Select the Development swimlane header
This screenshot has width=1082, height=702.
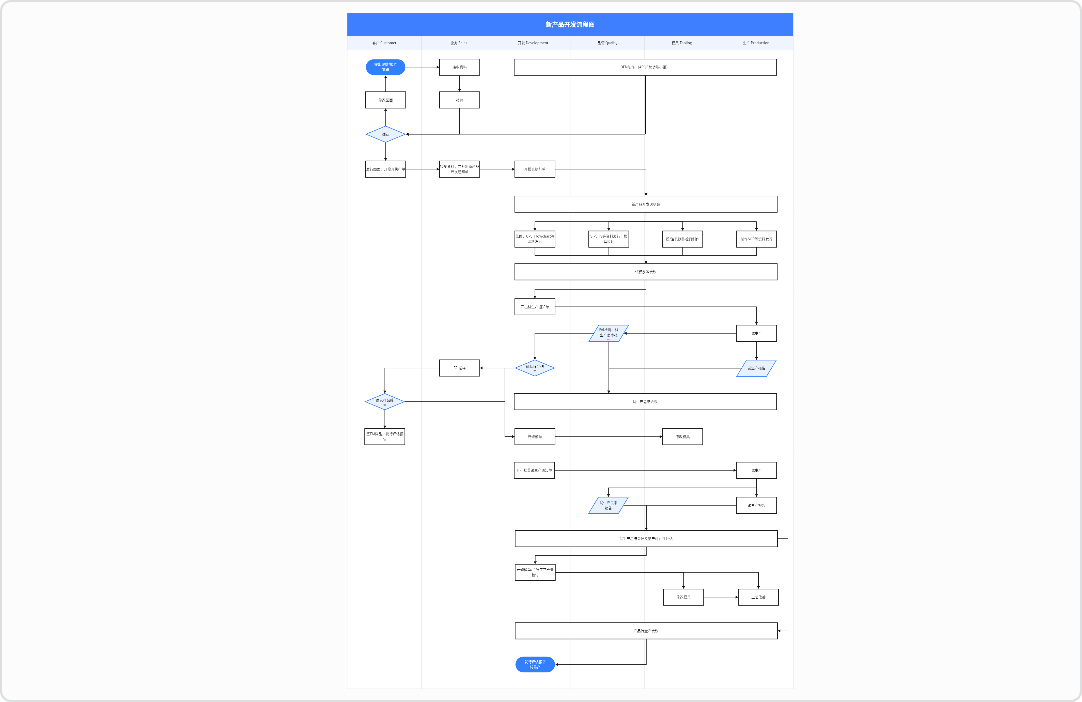[532, 43]
